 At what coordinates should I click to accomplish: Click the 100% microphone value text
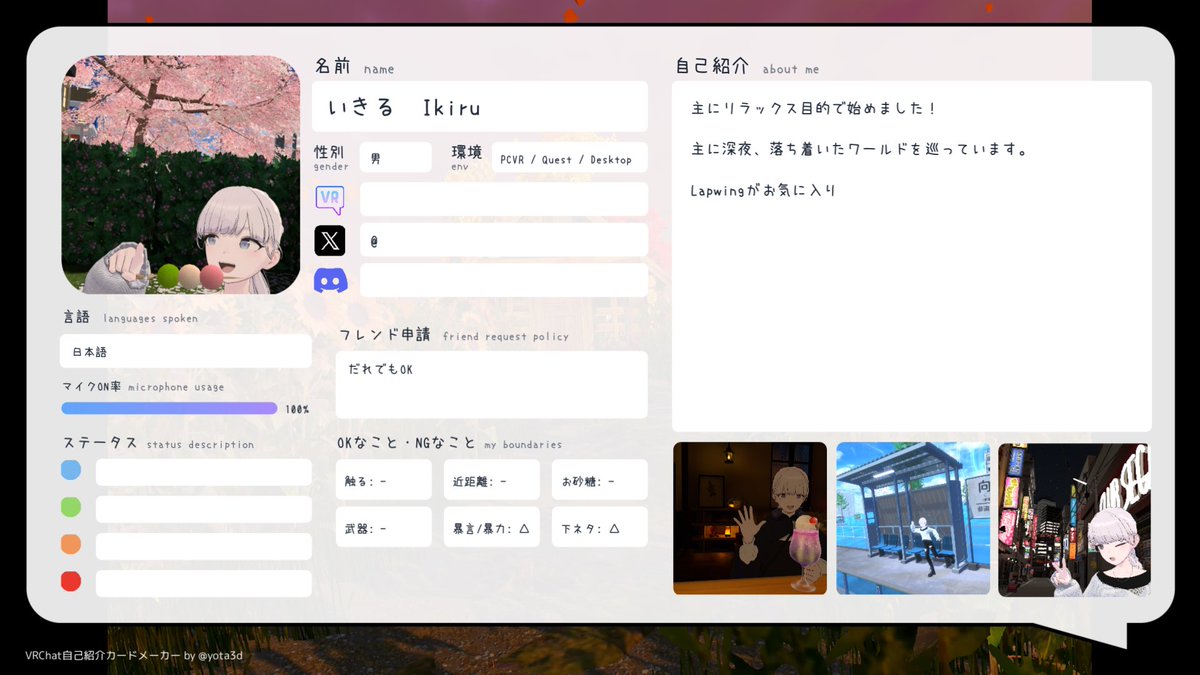[x=297, y=409]
